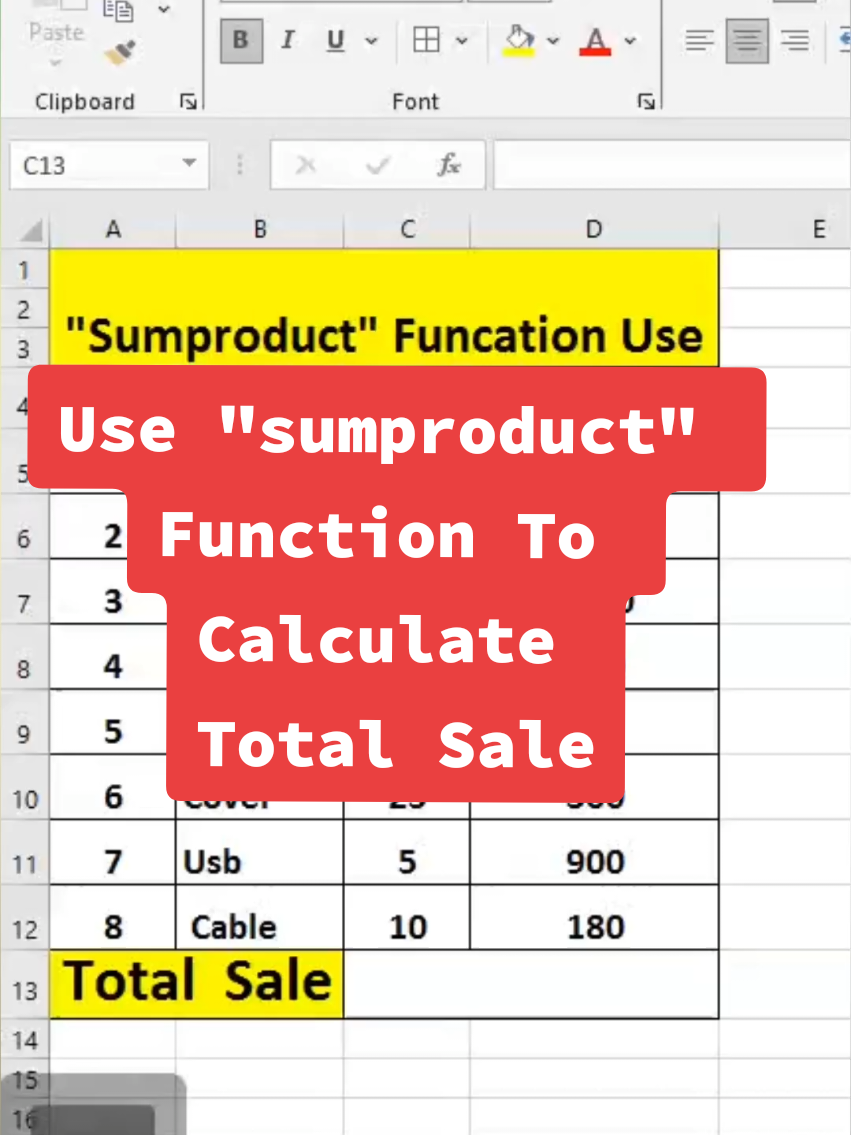Open the Font Color dropdown arrow
The width and height of the screenshot is (851, 1135).
point(630,41)
